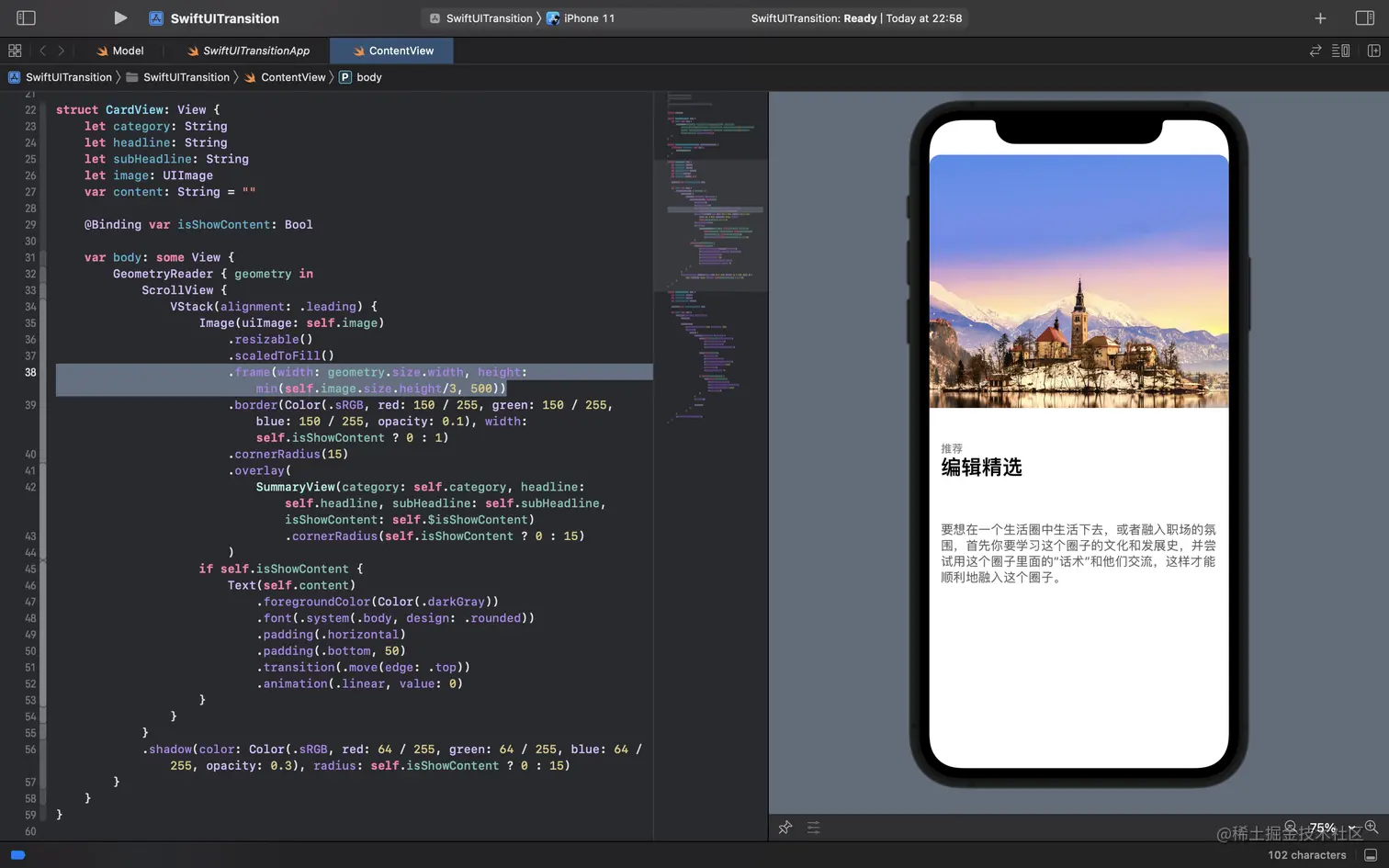The height and width of the screenshot is (868, 1389).
Task: Click the '推荐' category label in preview
Action: (952, 448)
